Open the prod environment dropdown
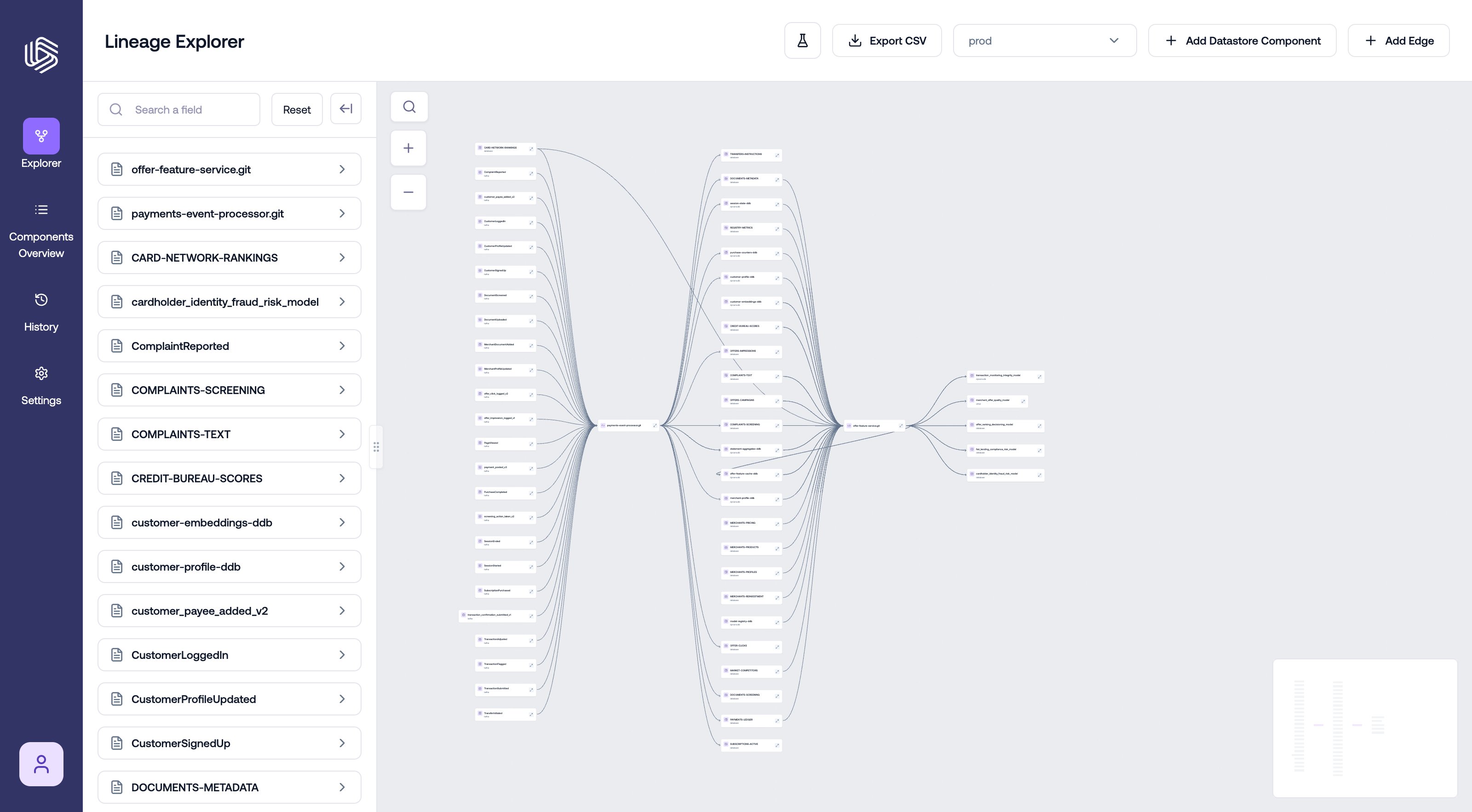 [1045, 40]
